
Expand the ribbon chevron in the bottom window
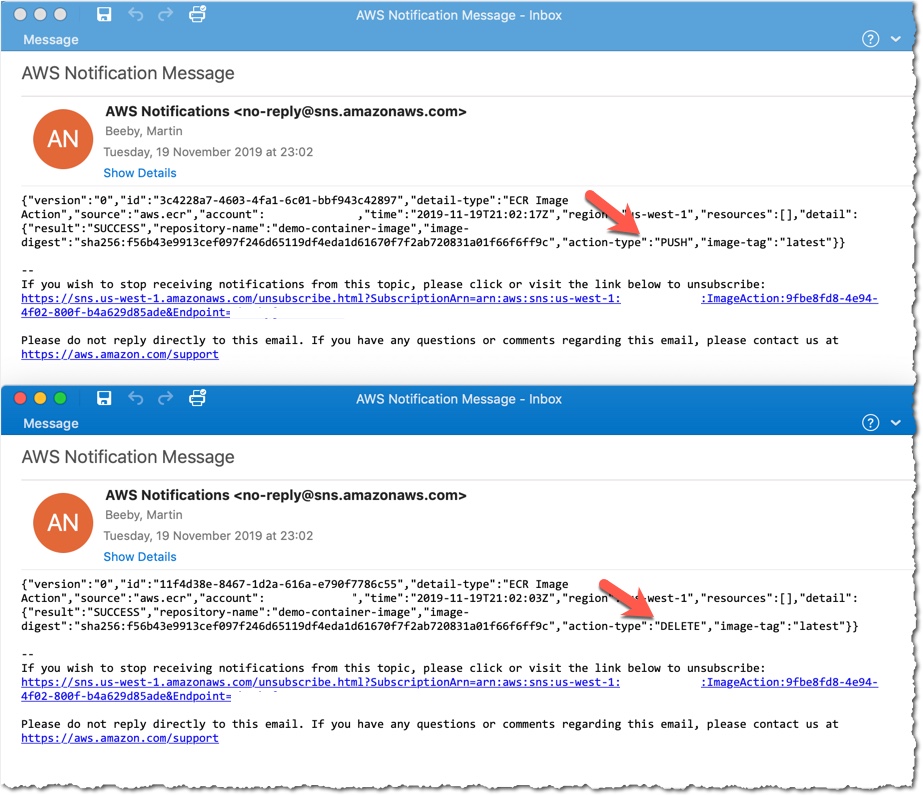click(895, 423)
